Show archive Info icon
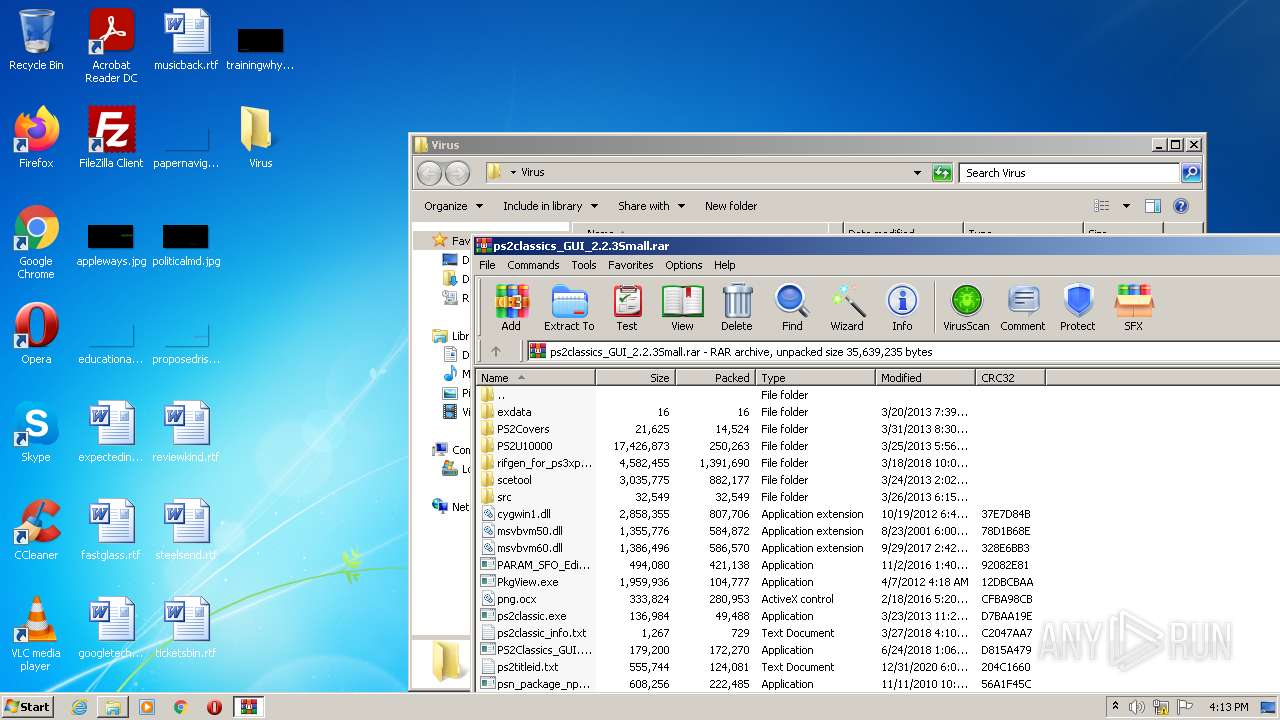 point(902,307)
